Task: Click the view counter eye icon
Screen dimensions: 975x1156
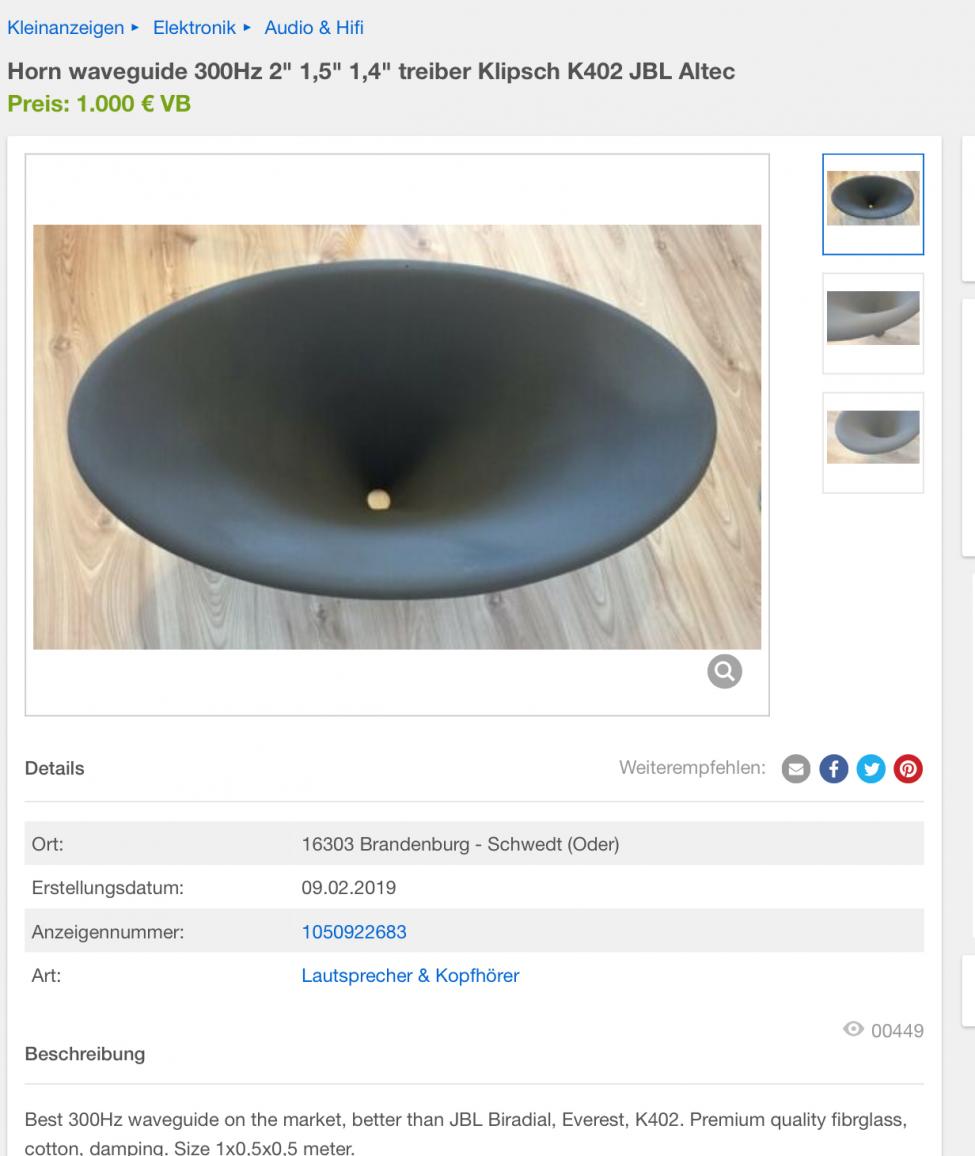Action: click(x=853, y=1029)
